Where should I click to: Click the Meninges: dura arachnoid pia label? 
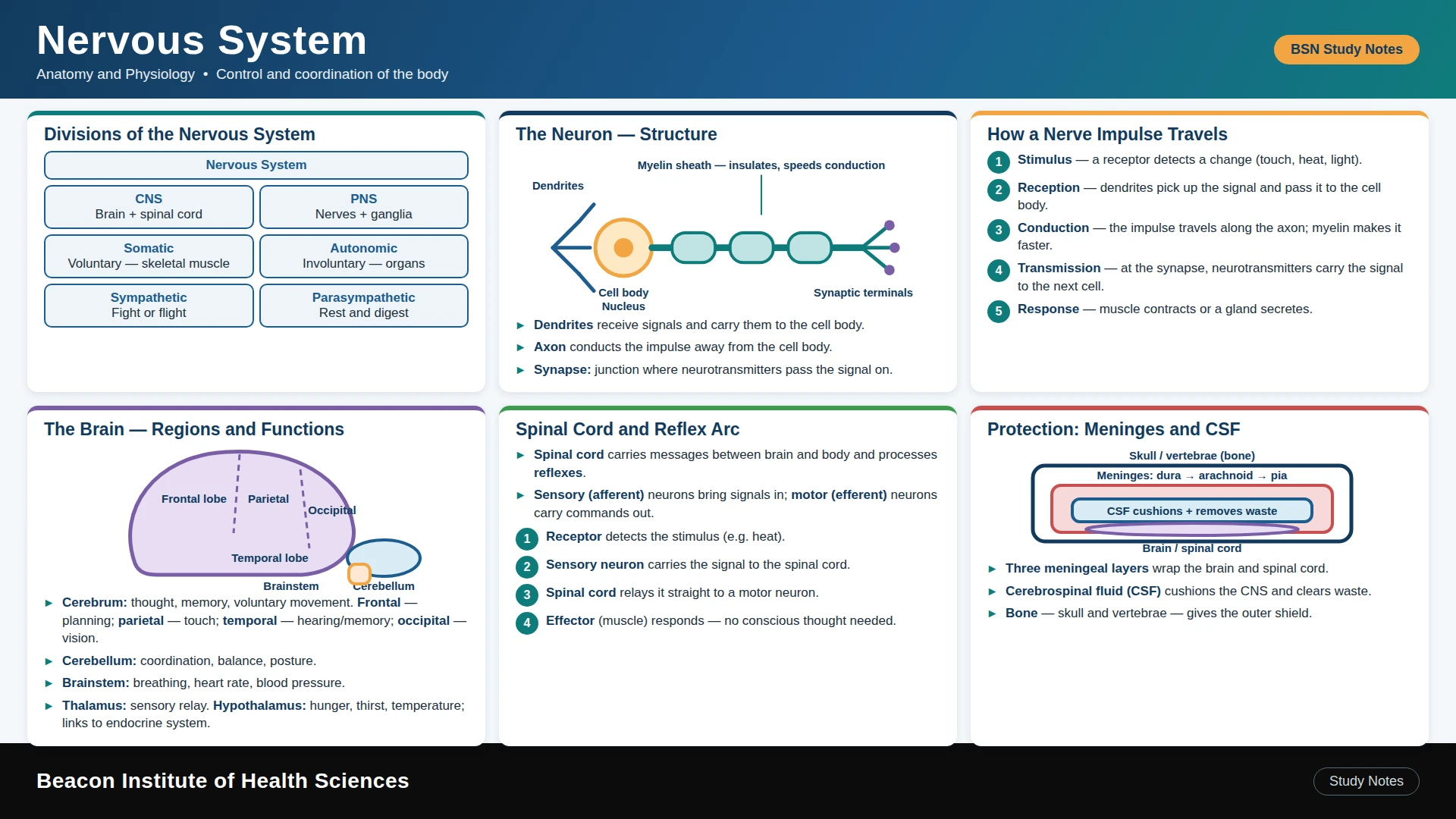coord(1192,475)
